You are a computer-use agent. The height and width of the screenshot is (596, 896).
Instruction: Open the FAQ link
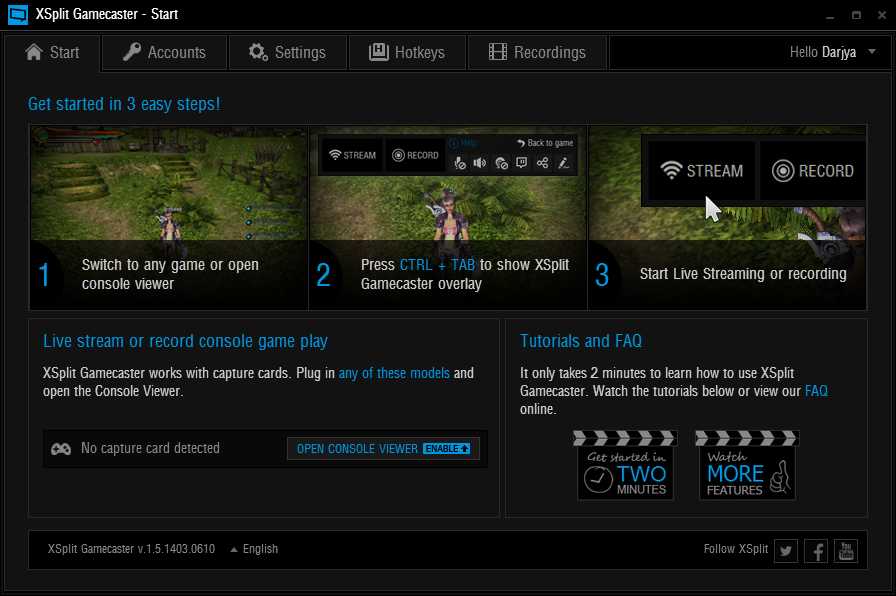(816, 391)
